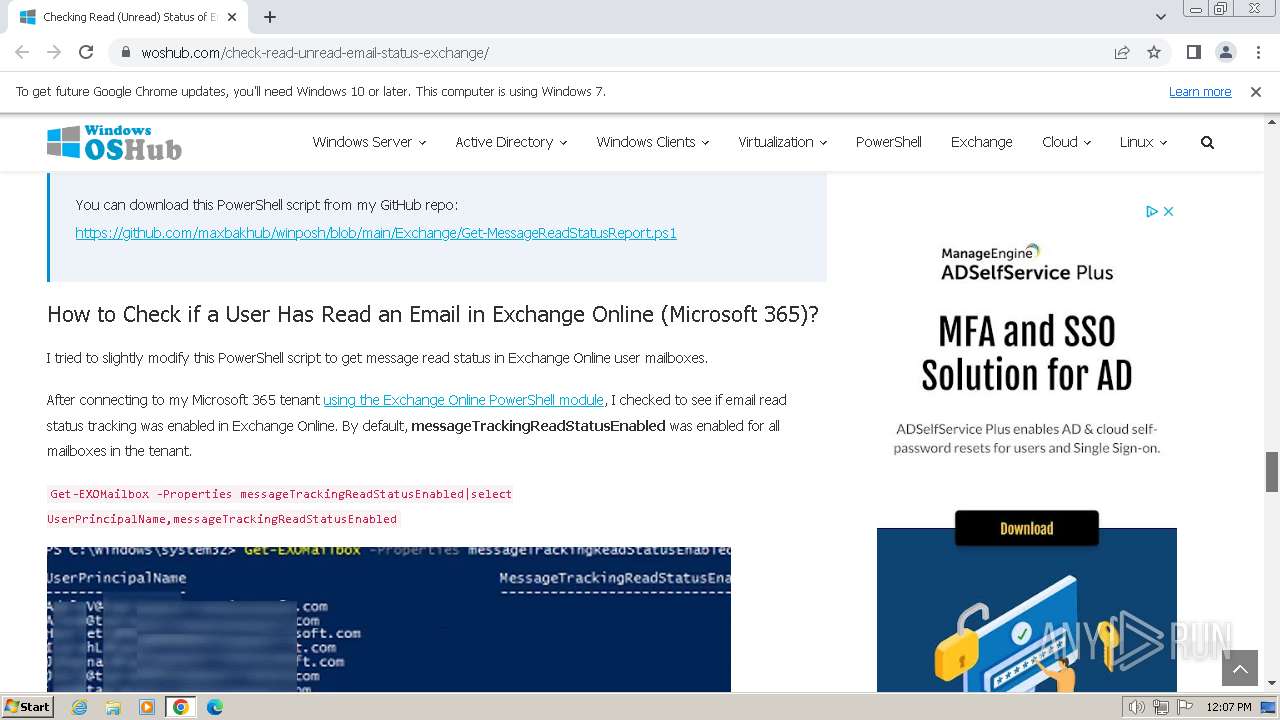Expand Windows Server menu
1280x720 pixels.
pos(369,142)
